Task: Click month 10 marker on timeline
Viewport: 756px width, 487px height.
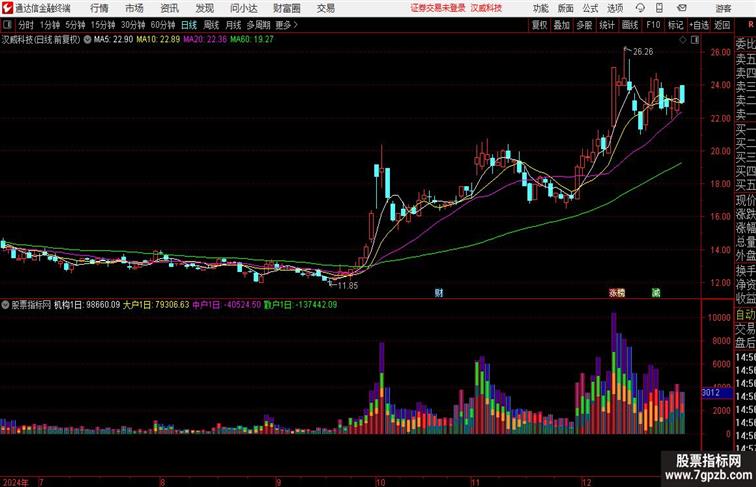Action: coord(380,482)
